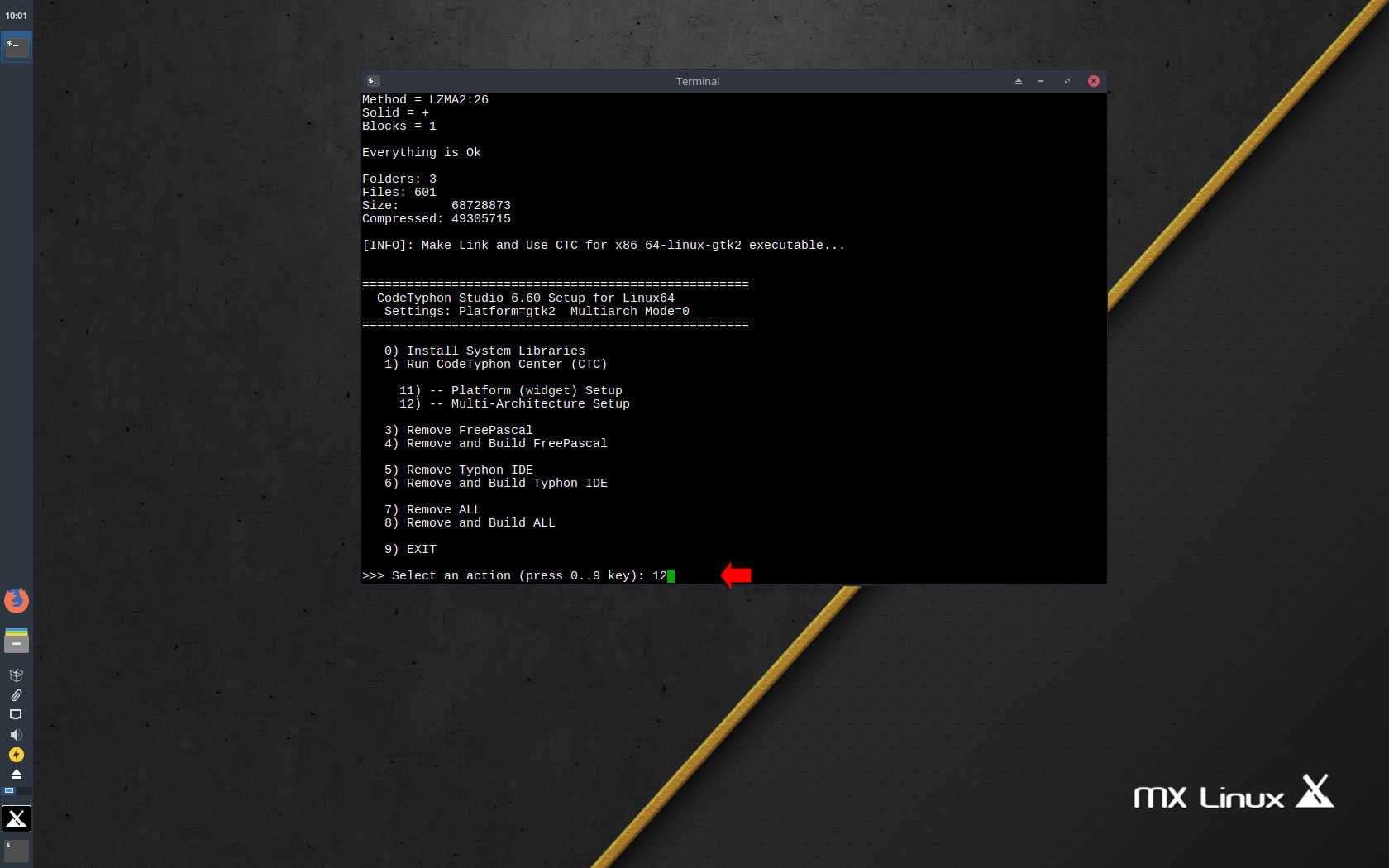Open the volume control speaker icon
The height and width of the screenshot is (868, 1389).
(16, 735)
